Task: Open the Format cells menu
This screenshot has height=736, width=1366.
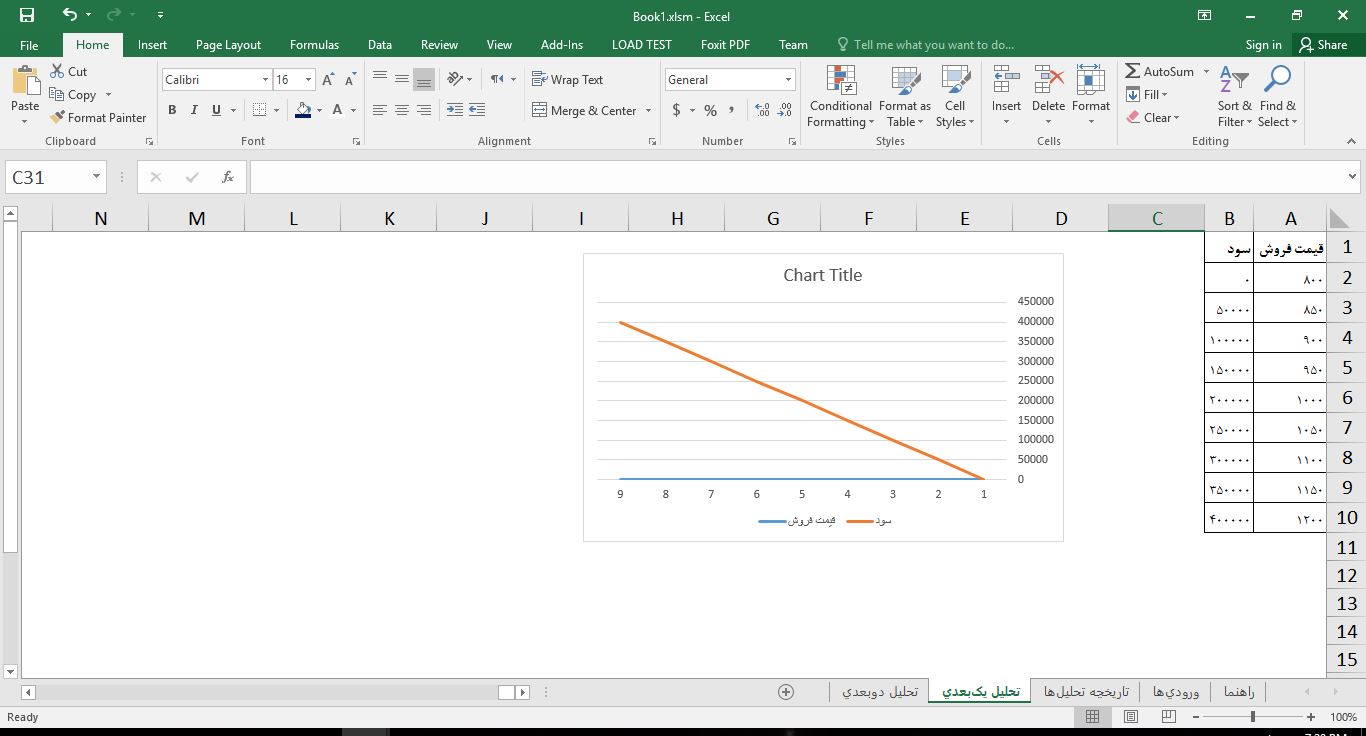Action: (1091, 97)
